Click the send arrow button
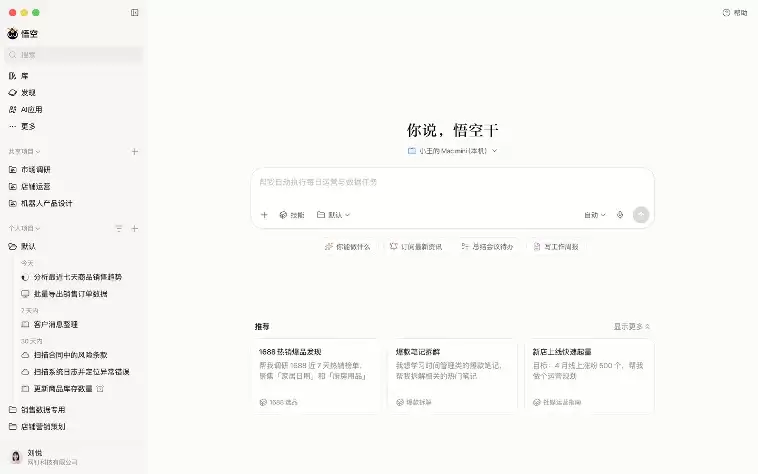The image size is (758, 474). (x=641, y=215)
